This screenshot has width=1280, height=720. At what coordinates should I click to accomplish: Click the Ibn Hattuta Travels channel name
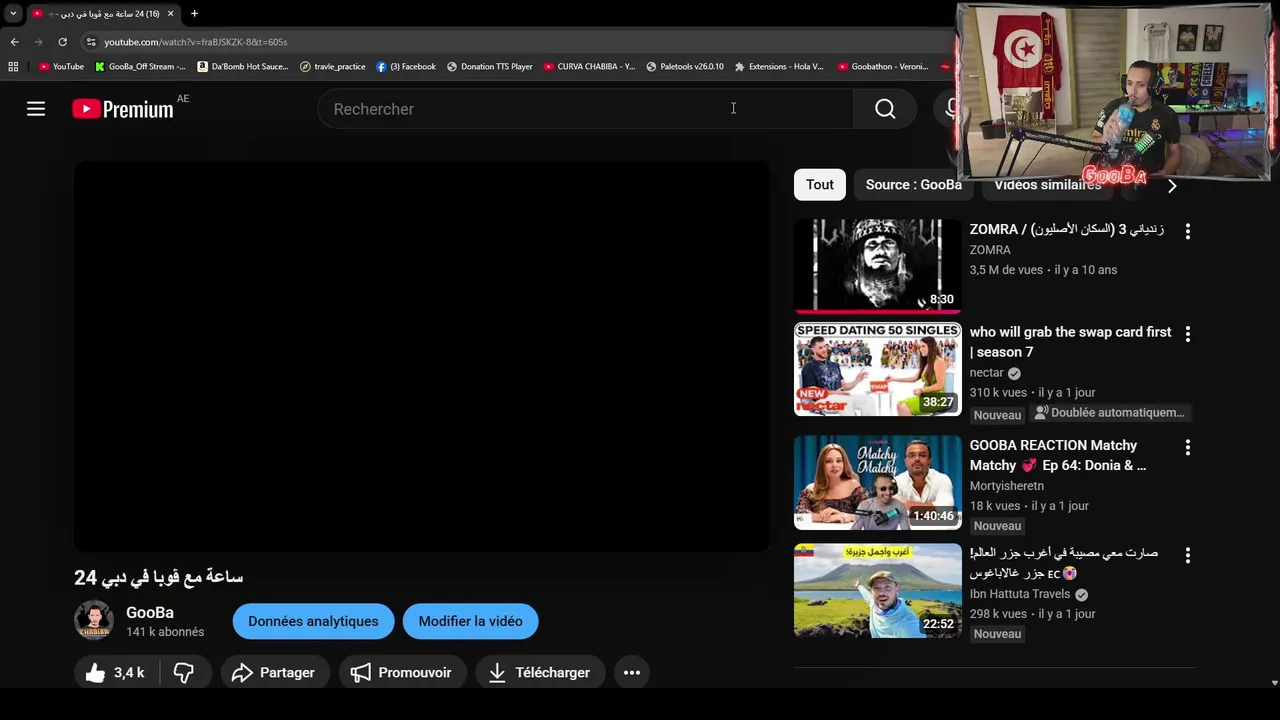[1019, 594]
